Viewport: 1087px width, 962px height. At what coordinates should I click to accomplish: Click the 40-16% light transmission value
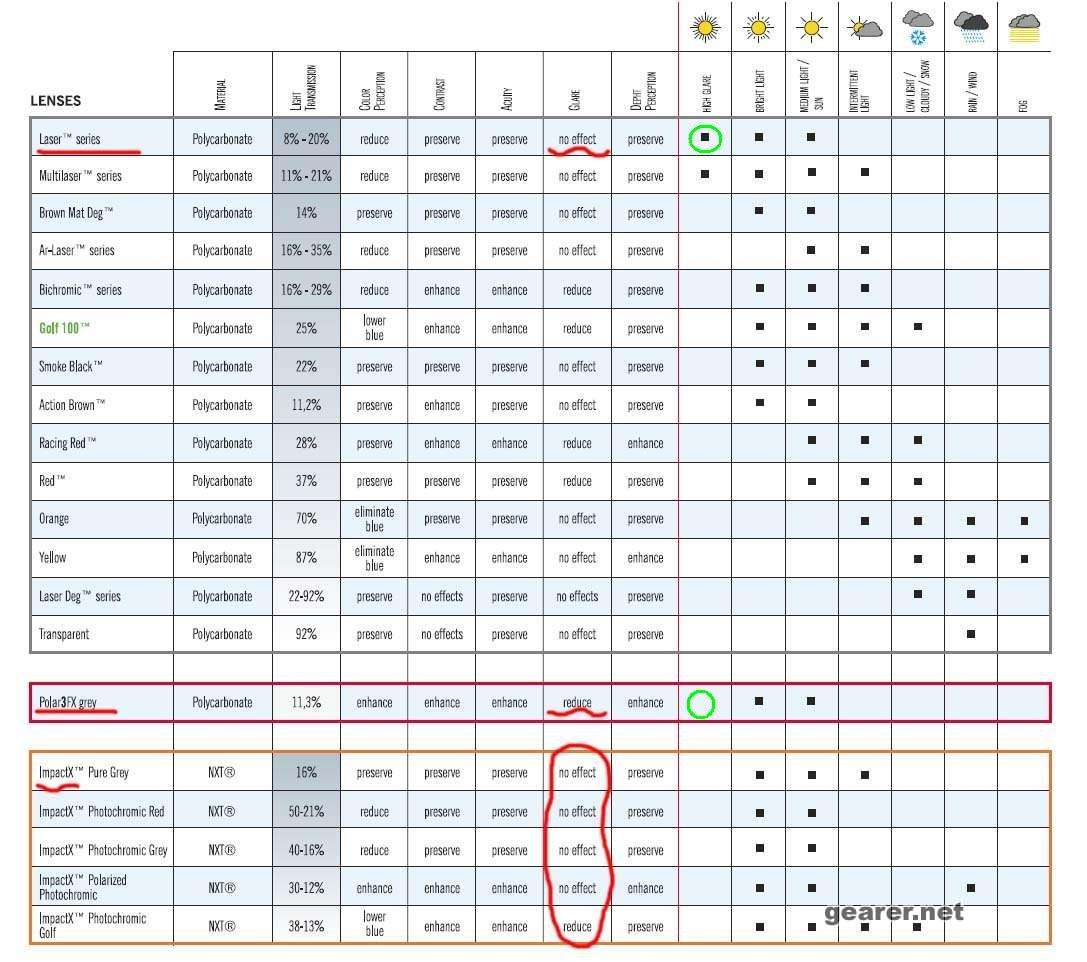(306, 850)
